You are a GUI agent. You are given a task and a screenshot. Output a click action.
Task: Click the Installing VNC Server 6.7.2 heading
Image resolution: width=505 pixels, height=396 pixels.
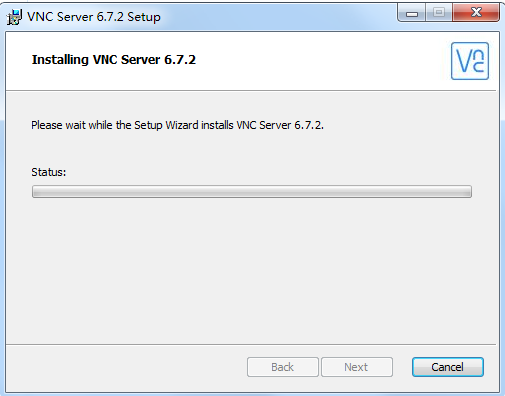tap(114, 60)
